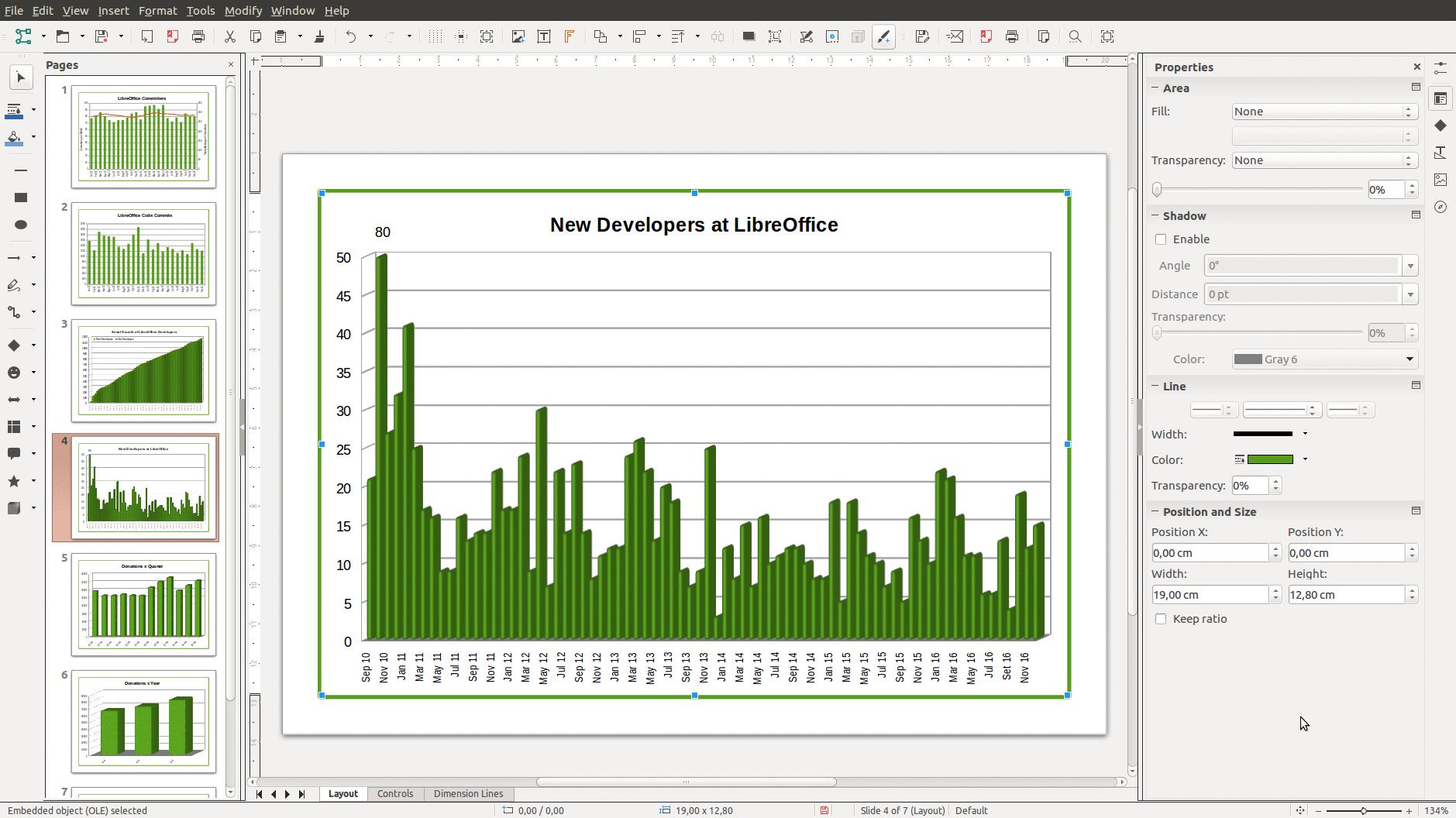Image resolution: width=1456 pixels, height=818 pixels.
Task: Click the Cut scissors icon
Action: coord(229,36)
